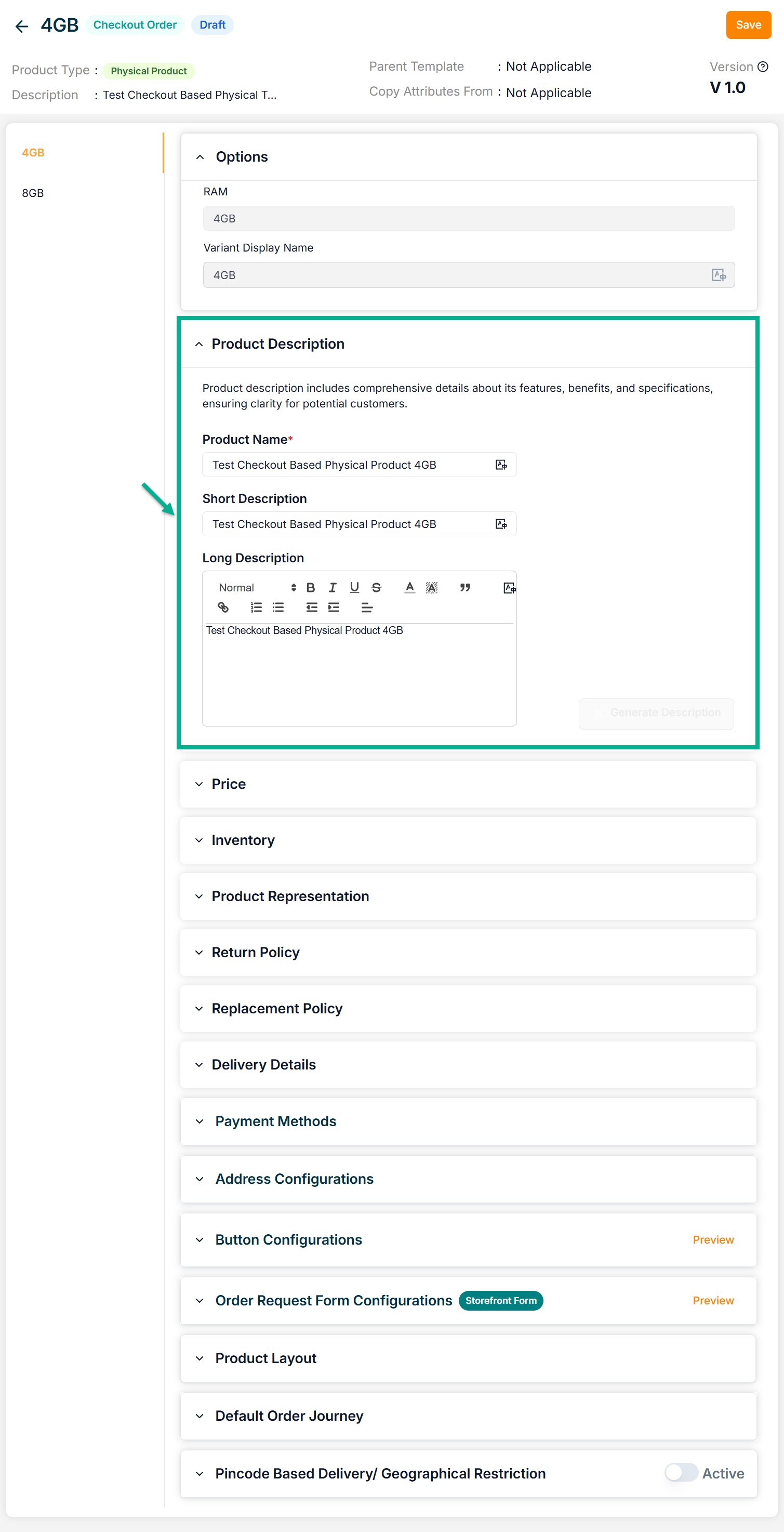Go back using the arrow icon
The width and height of the screenshot is (784, 1532).
22,25
